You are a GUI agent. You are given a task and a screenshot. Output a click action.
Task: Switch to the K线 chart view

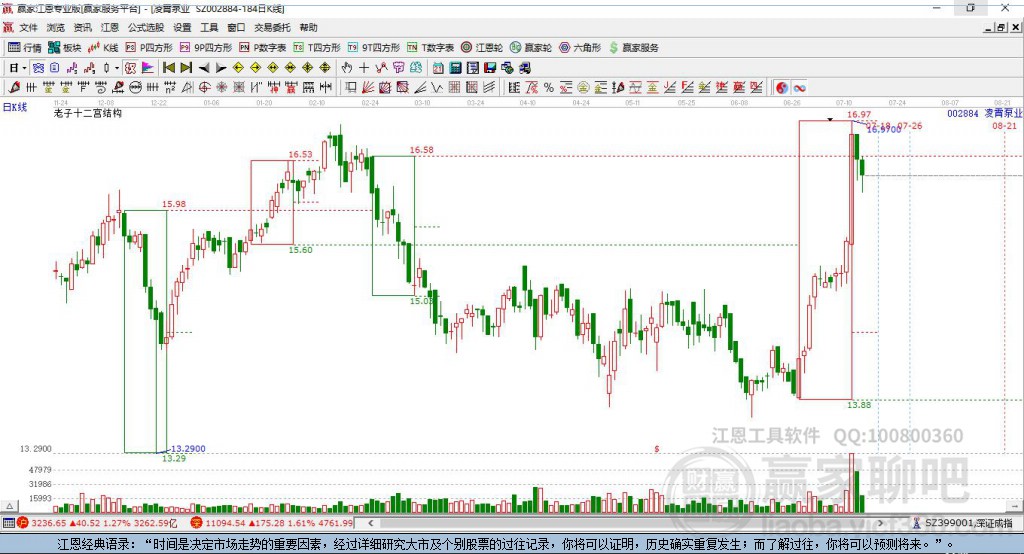click(103, 48)
